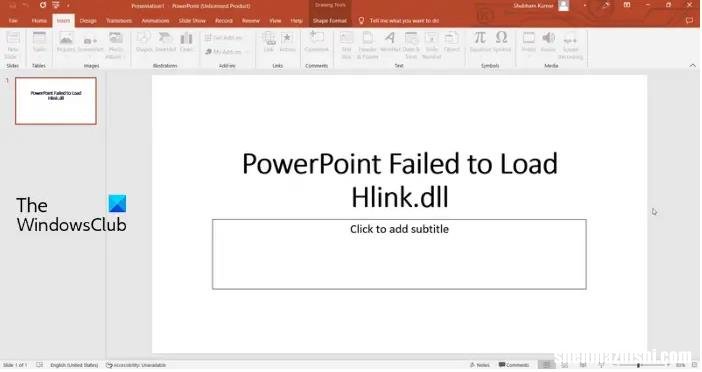This screenshot has height=372, width=702.
Task: Insert Slide Number
Action: 431,45
